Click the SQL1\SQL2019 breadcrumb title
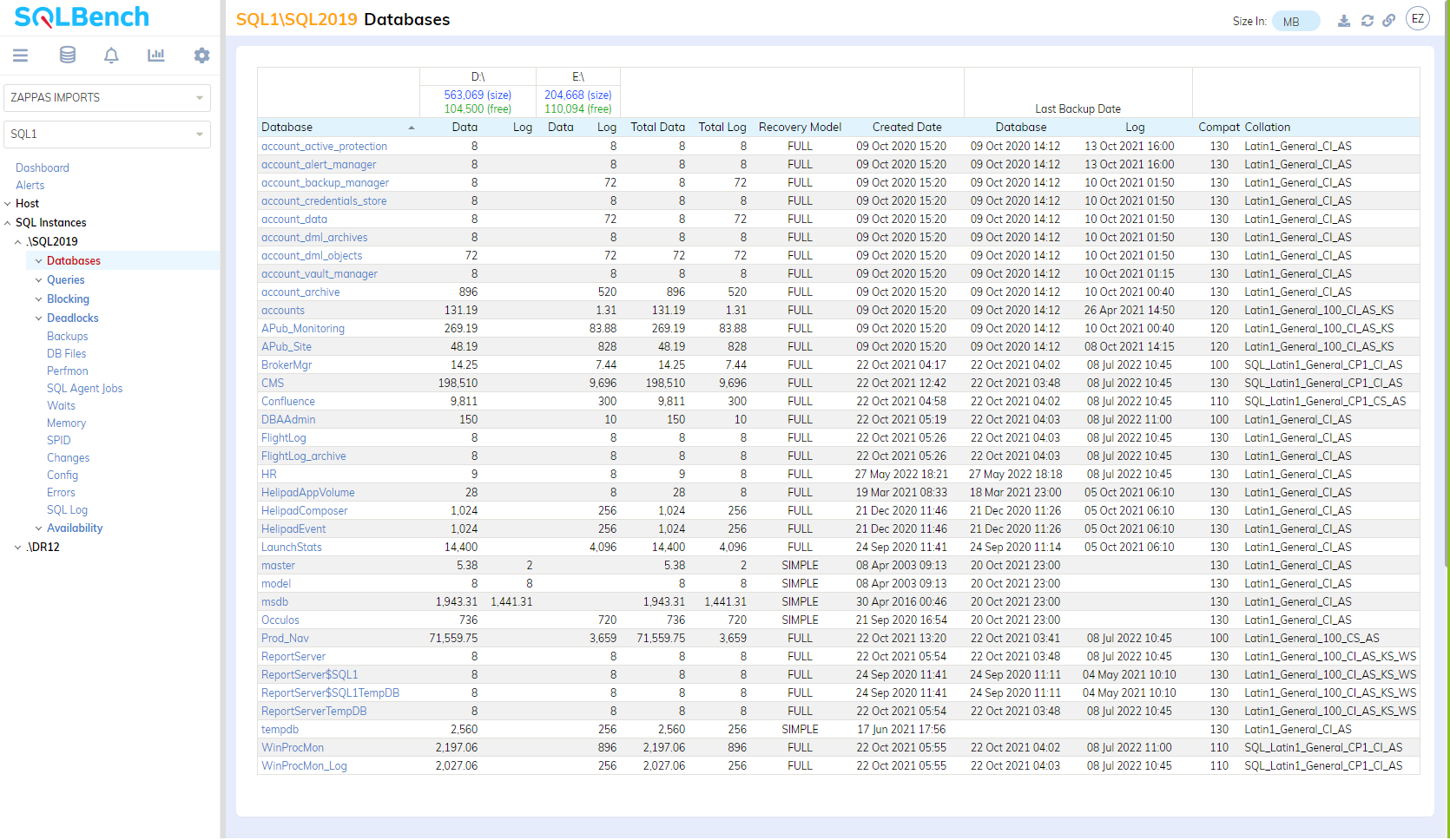 pyautogui.click(x=297, y=19)
